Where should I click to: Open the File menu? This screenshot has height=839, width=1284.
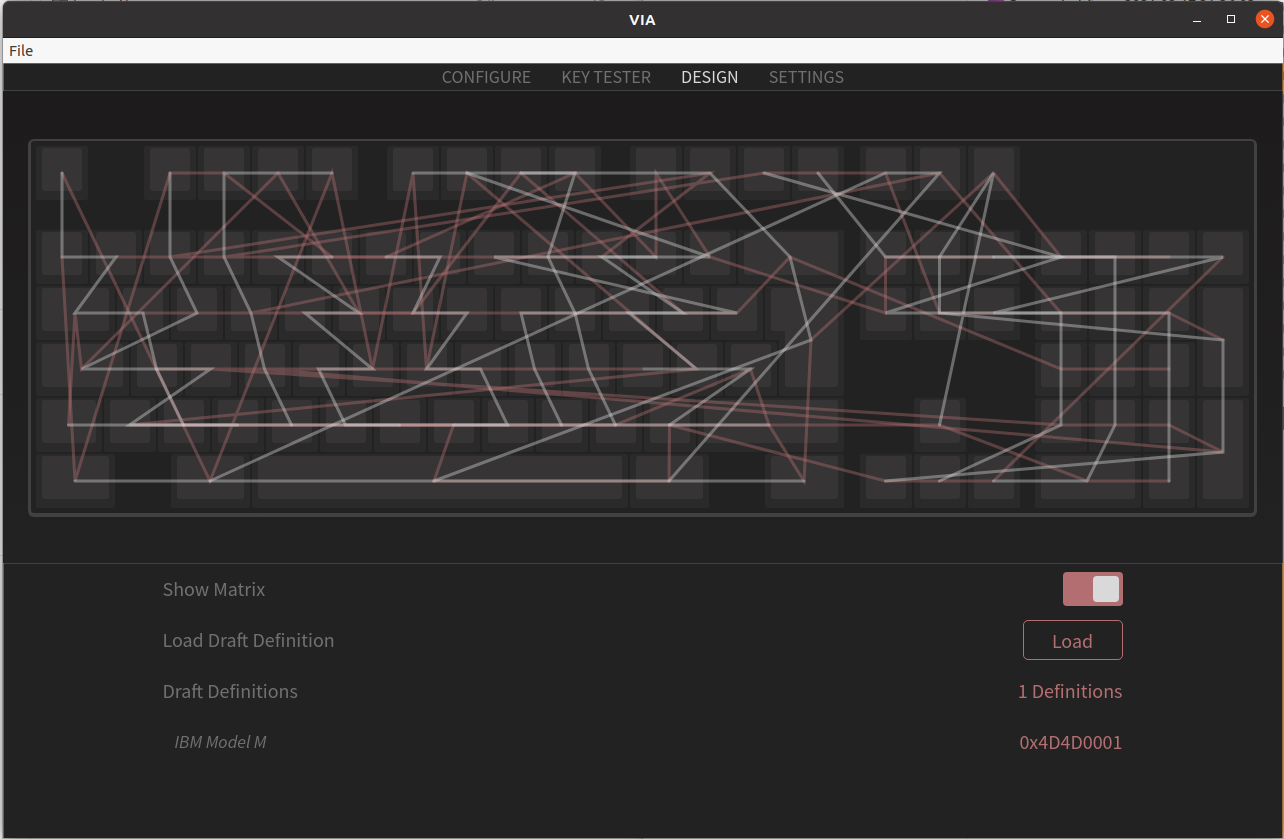[x=21, y=51]
